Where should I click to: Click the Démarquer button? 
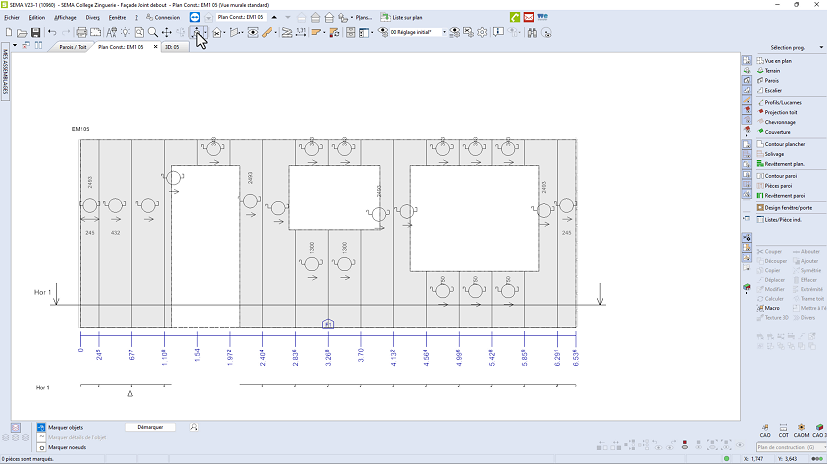[150, 427]
